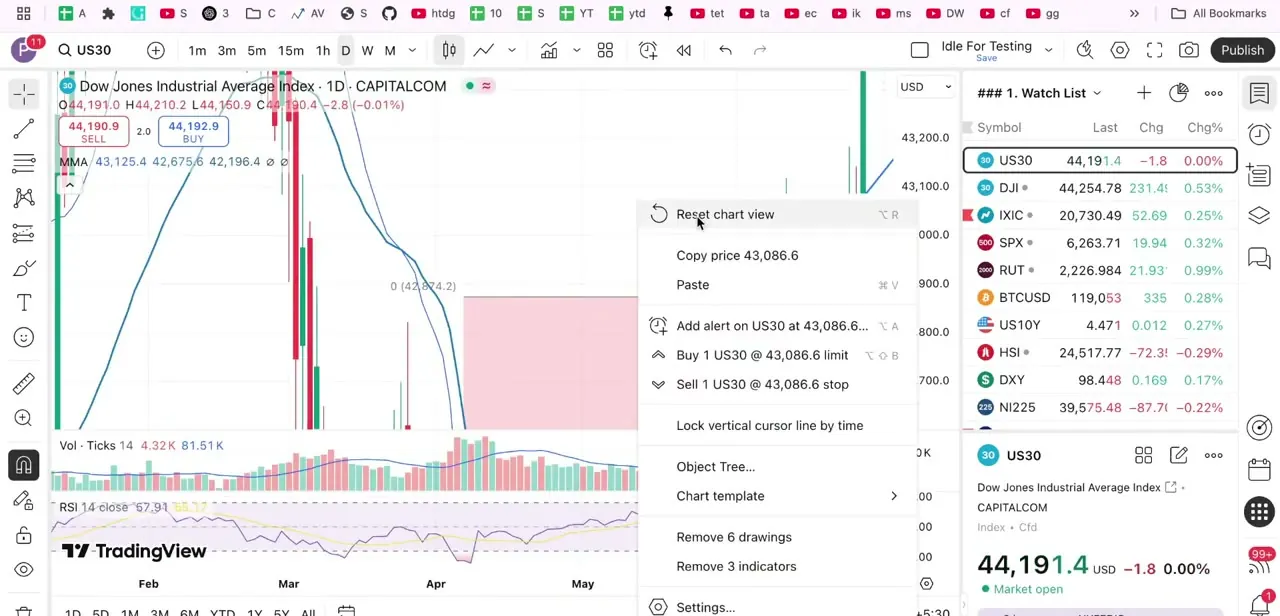Select the Text annotation tool

click(x=24, y=303)
